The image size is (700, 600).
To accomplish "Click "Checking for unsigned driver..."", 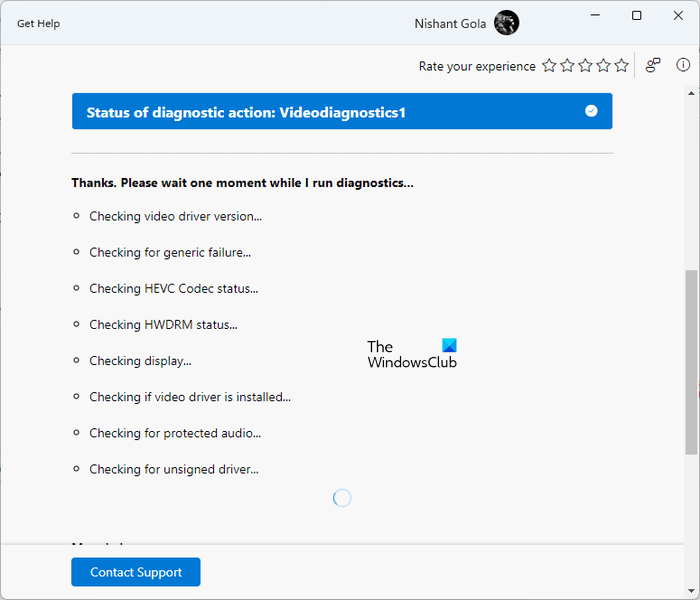I will 174,470.
